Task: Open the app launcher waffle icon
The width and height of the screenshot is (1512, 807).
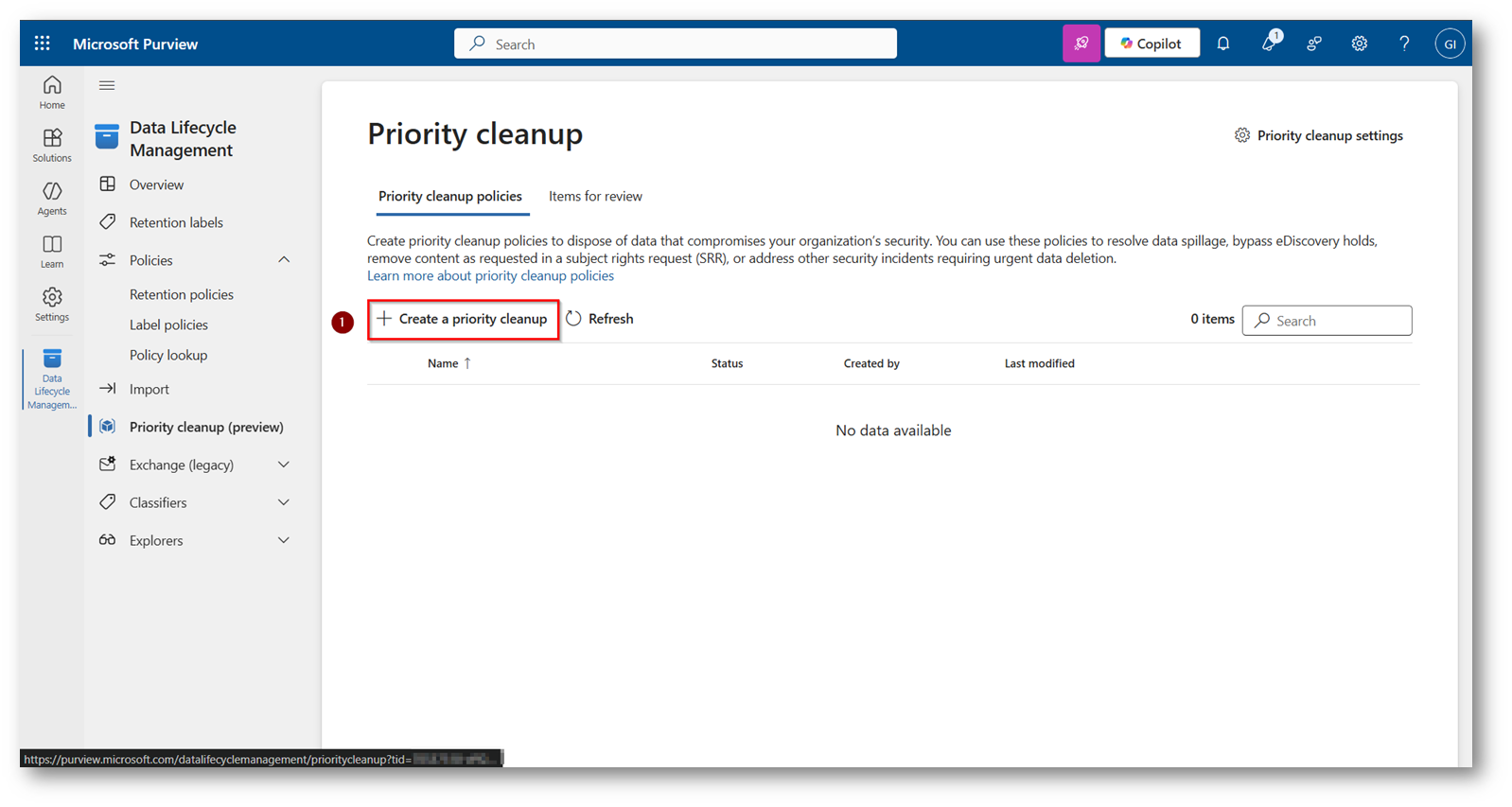Action: pos(43,44)
